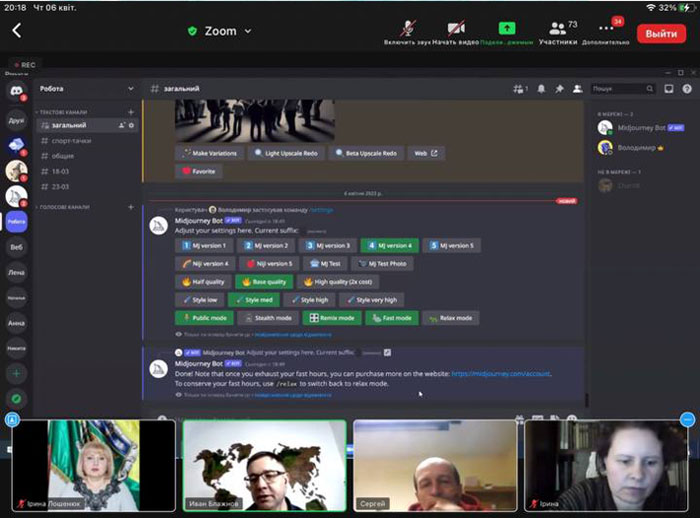The image size is (700, 518).
Task: Open the midjourney.com/account link
Action: pyautogui.click(x=501, y=374)
